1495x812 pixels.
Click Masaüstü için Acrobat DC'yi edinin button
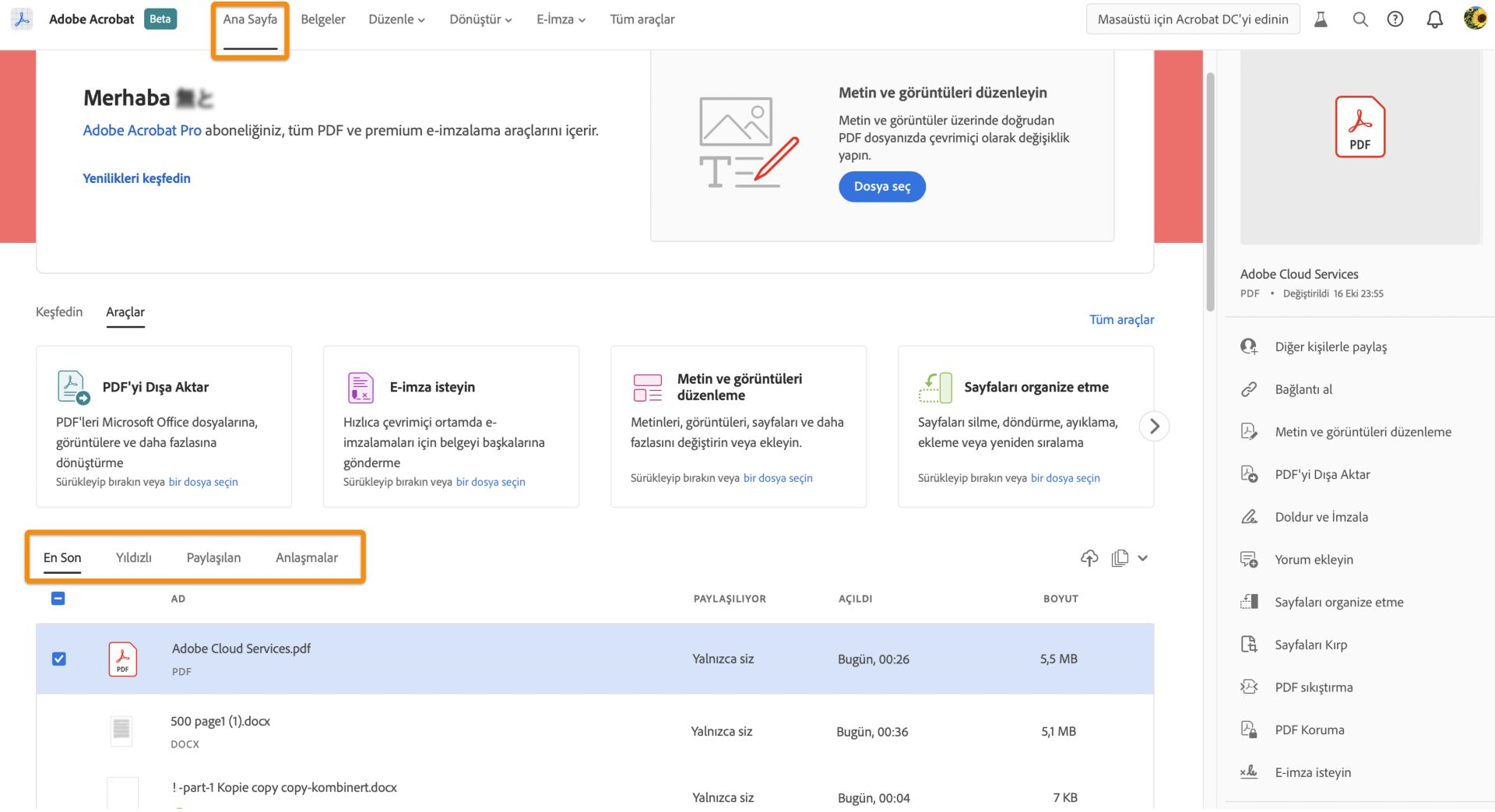[1193, 19]
